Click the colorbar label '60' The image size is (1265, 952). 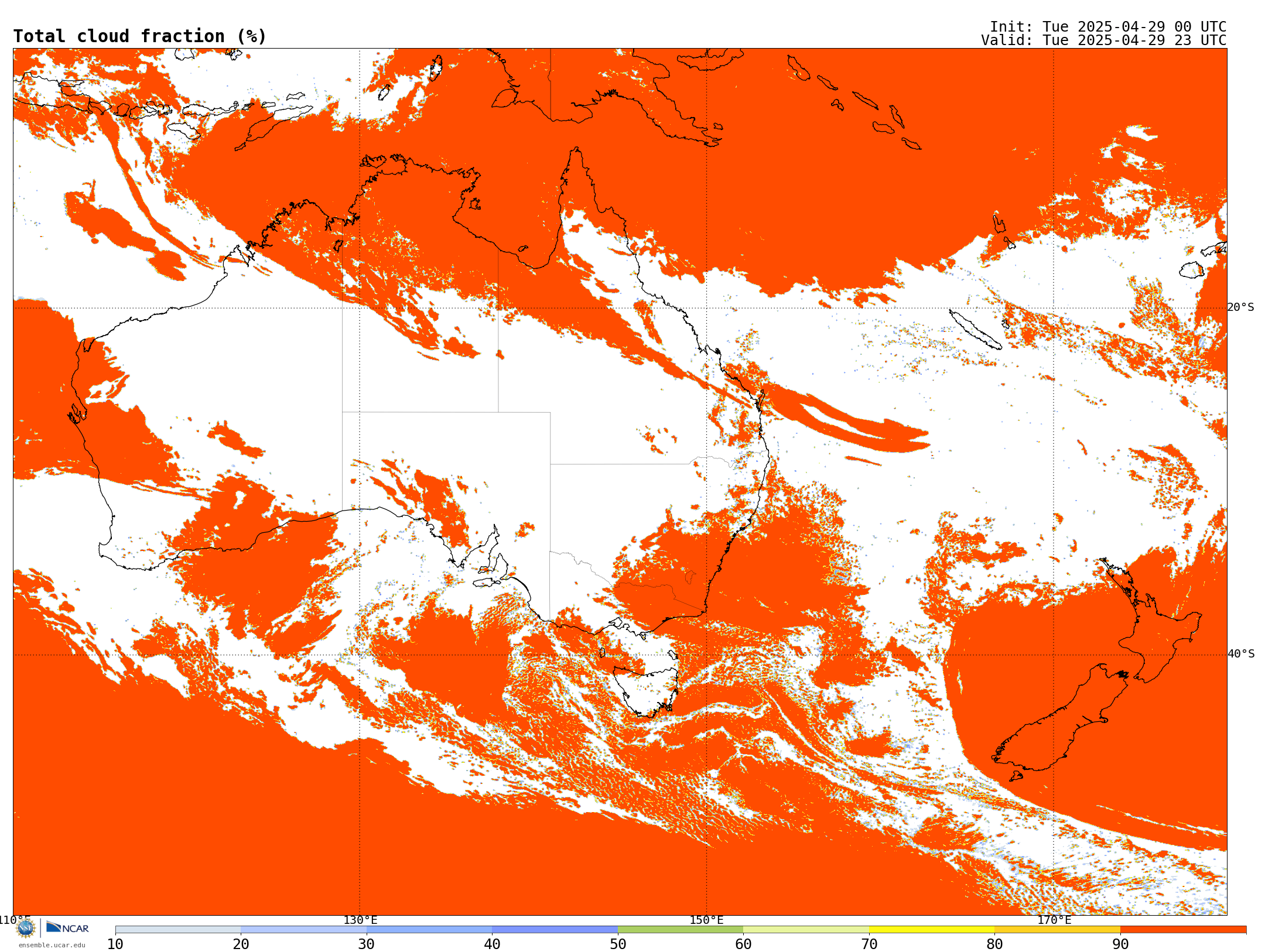click(743, 944)
